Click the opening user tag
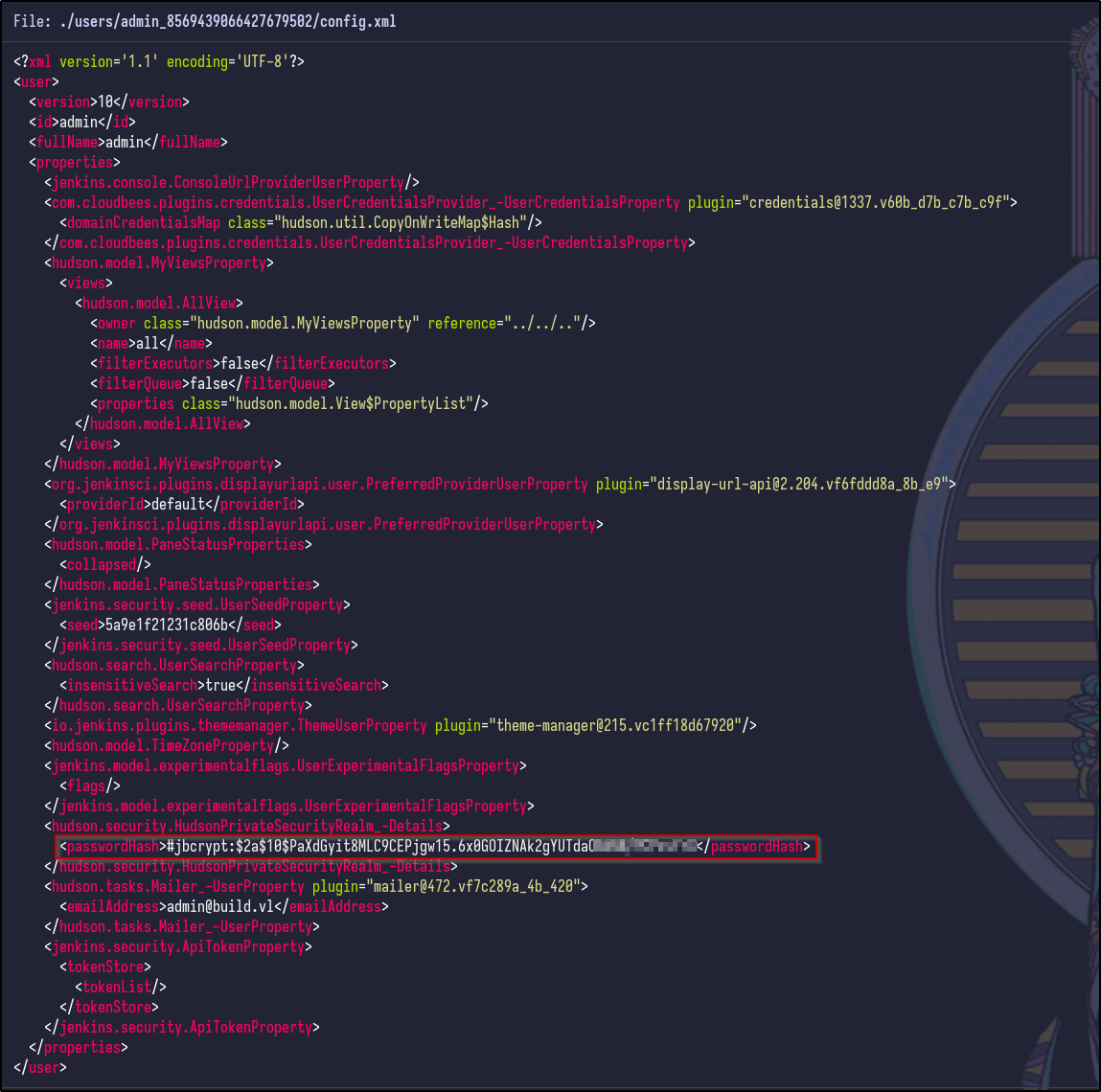1101x1092 pixels. click(x=36, y=81)
